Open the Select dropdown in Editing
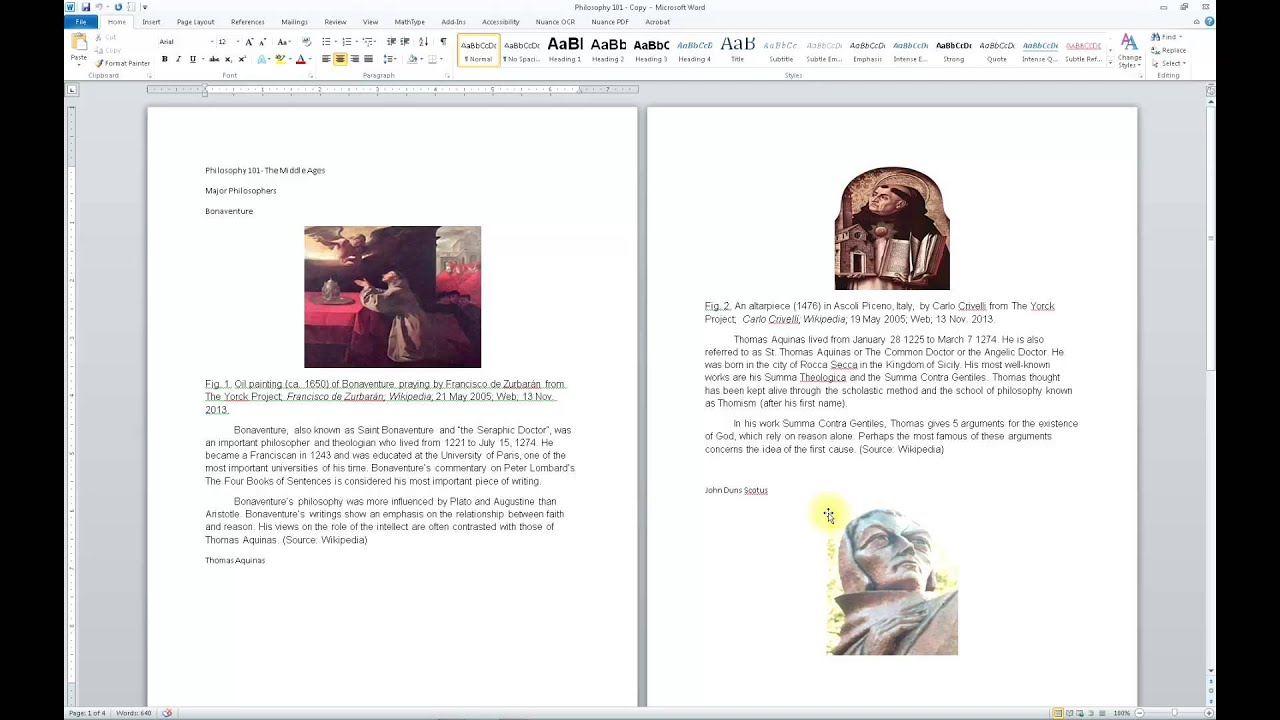This screenshot has width=1280, height=720. (x=1168, y=63)
